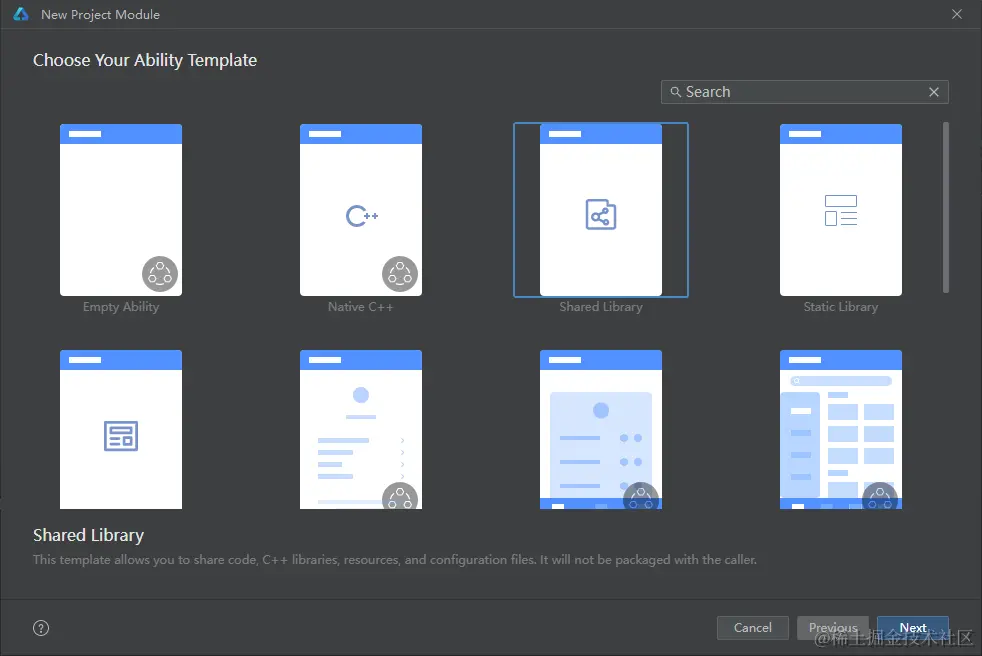This screenshot has height=656, width=982.
Task: Choose the card-style profile template with bottom bar
Action: click(601, 430)
